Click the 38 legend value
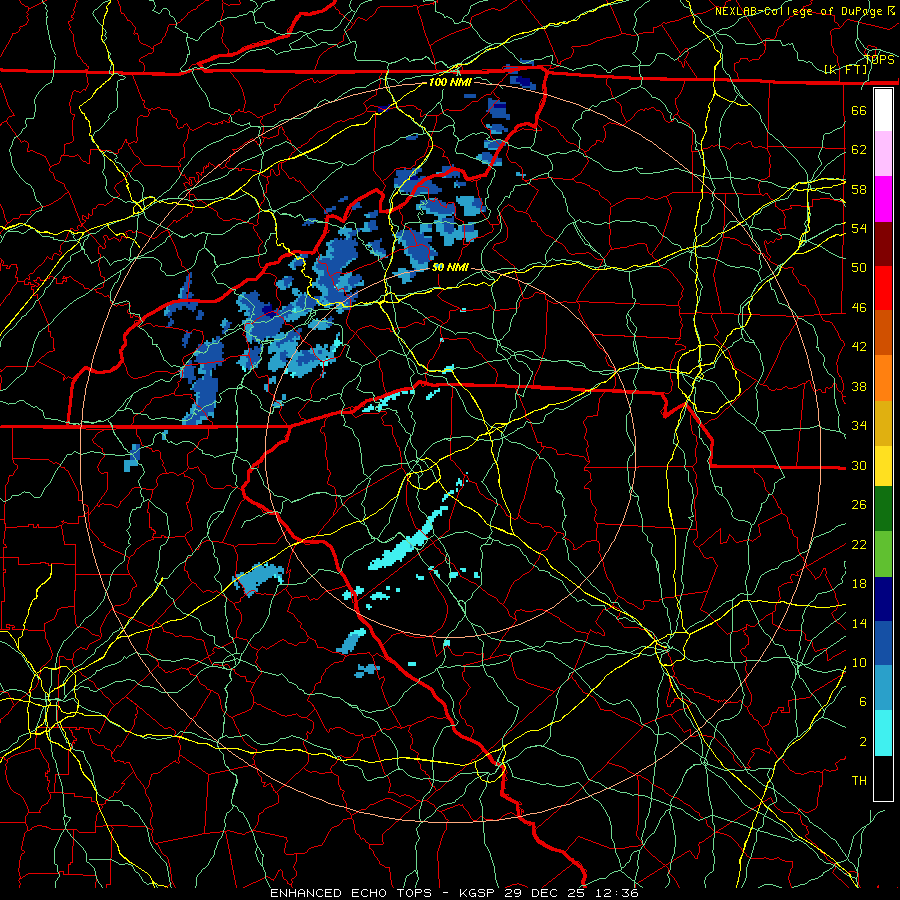Image resolution: width=900 pixels, height=900 pixels. coord(859,386)
